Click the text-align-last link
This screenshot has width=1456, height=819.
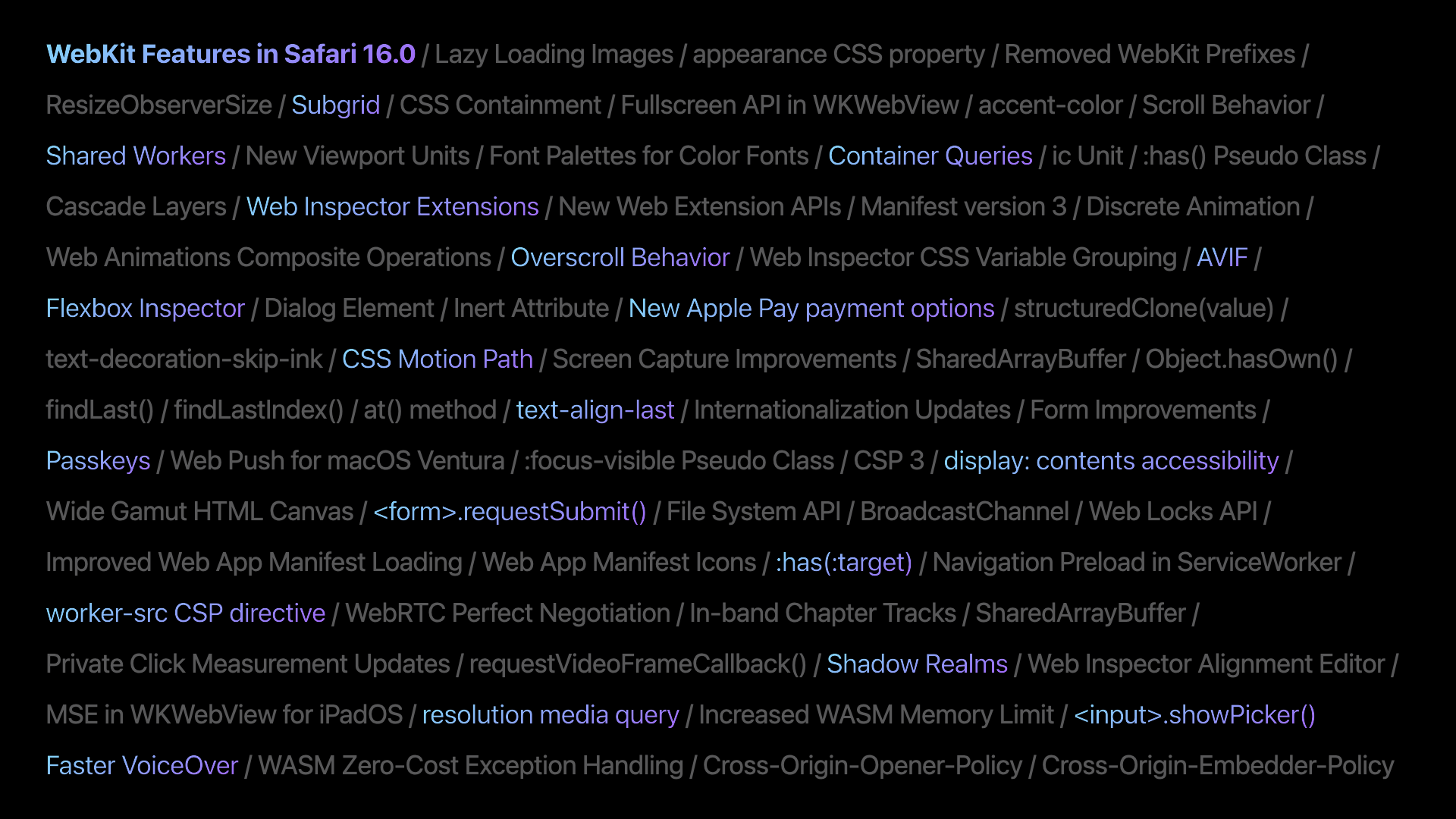(595, 410)
